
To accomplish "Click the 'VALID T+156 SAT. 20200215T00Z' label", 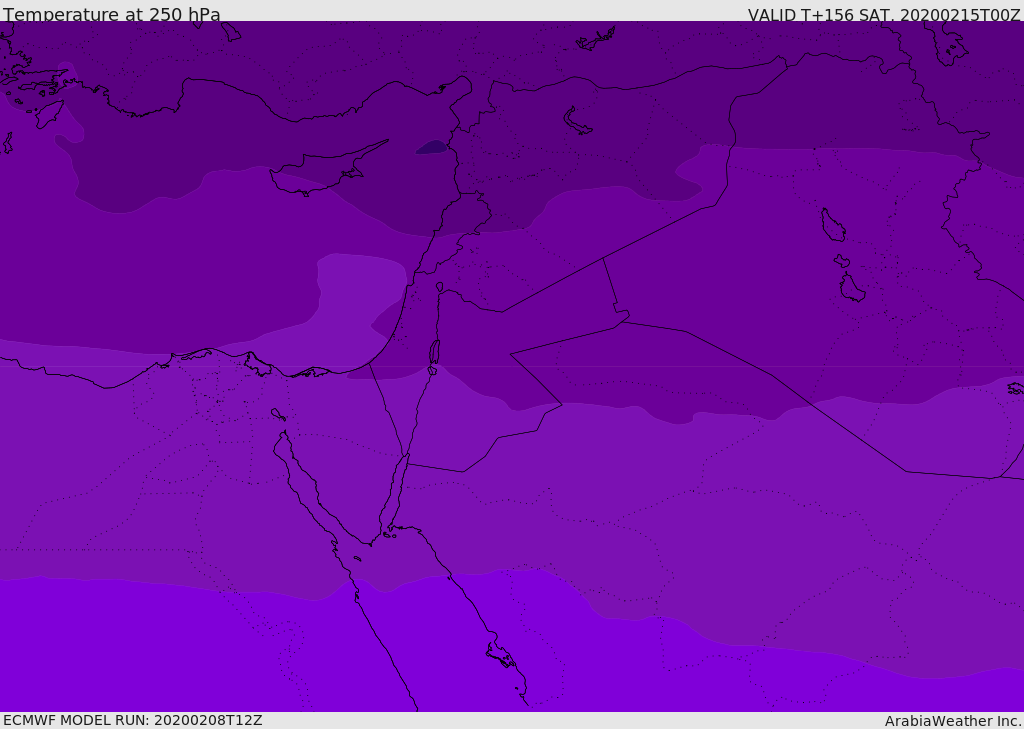I will (884, 15).
